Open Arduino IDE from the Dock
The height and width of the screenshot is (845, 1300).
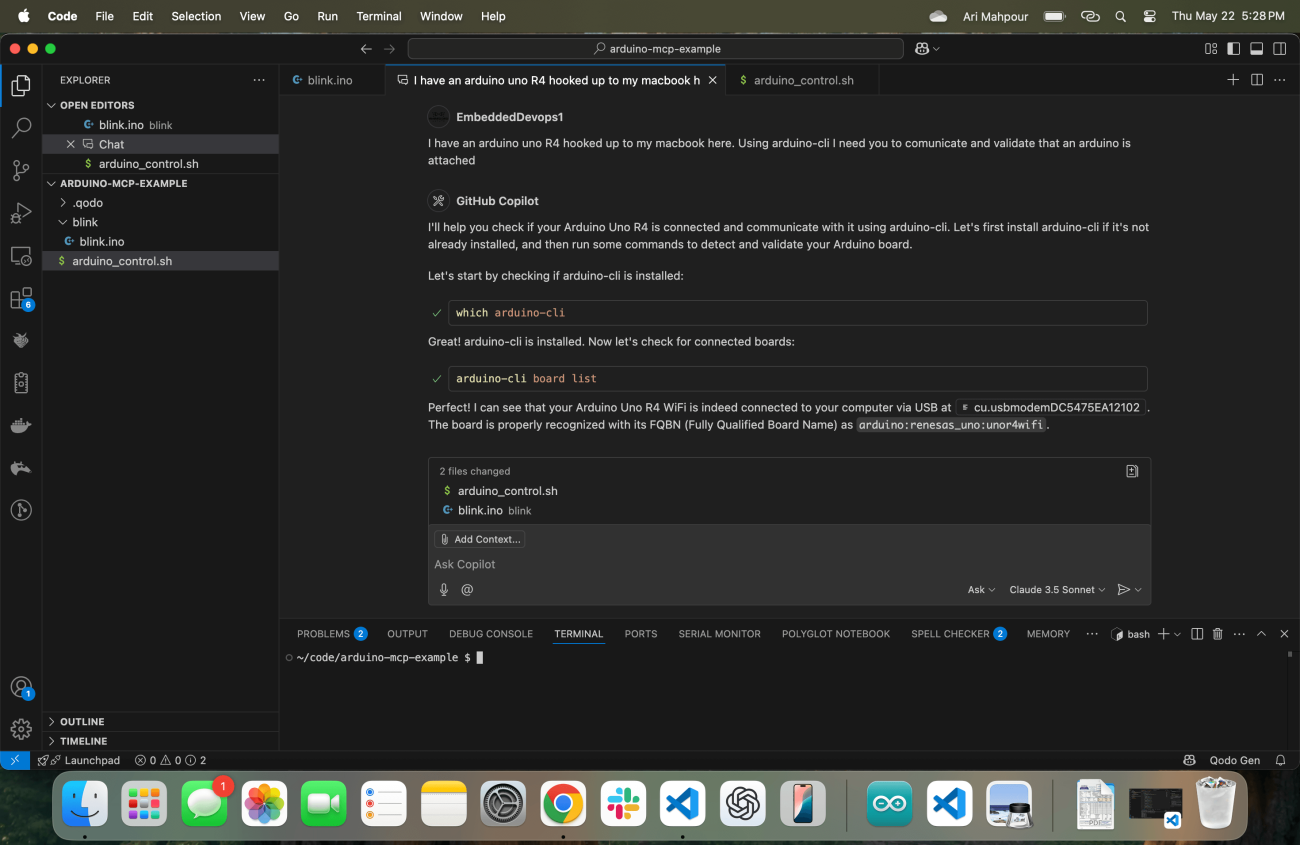click(x=889, y=804)
